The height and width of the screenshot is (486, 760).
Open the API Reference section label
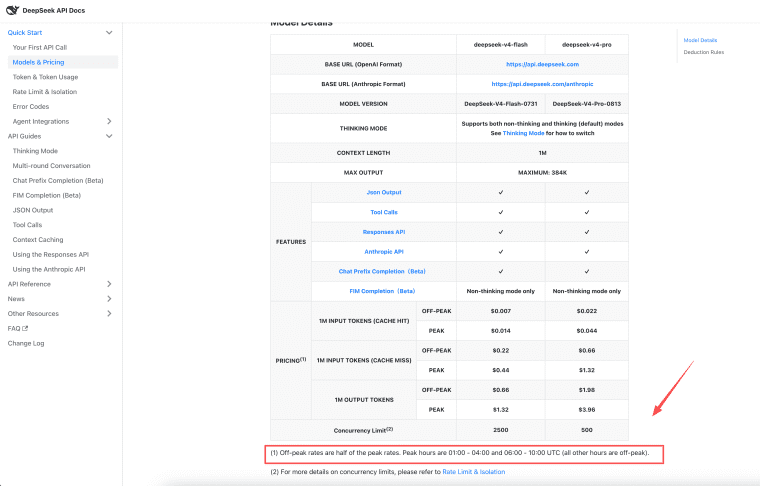coord(29,284)
